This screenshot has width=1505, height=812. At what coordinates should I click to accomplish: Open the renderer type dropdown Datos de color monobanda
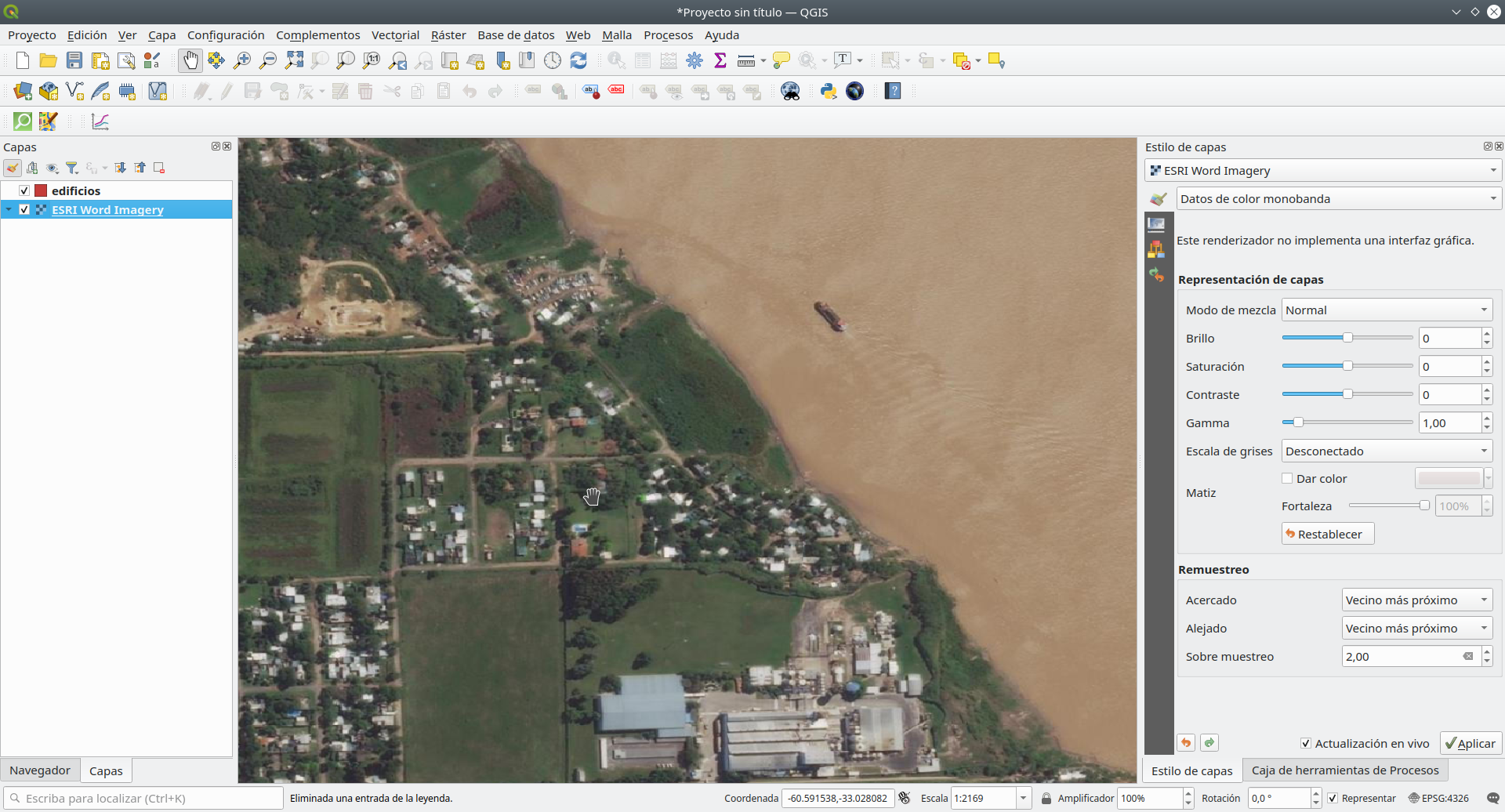coord(1339,198)
